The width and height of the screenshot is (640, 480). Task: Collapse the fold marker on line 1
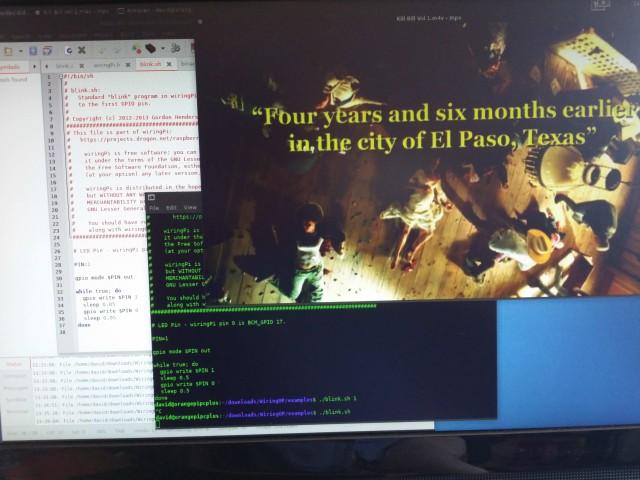pos(61,76)
